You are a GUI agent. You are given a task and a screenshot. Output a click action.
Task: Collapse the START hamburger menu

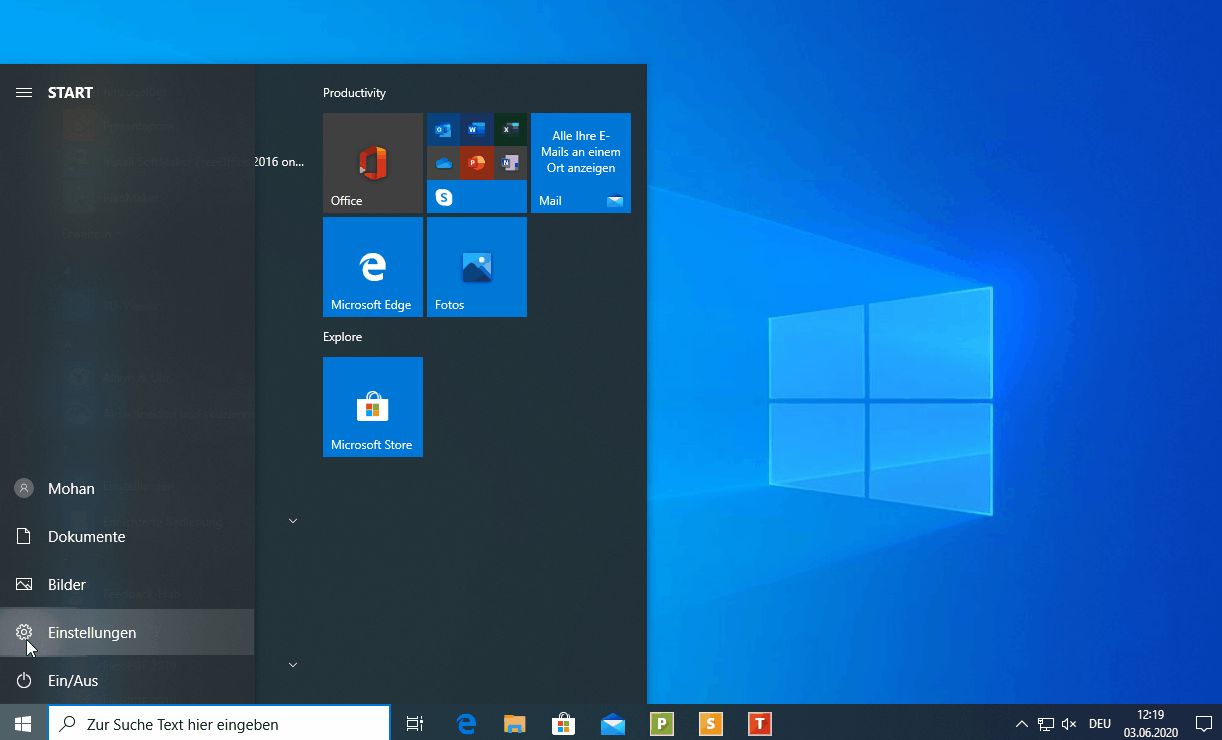24,92
